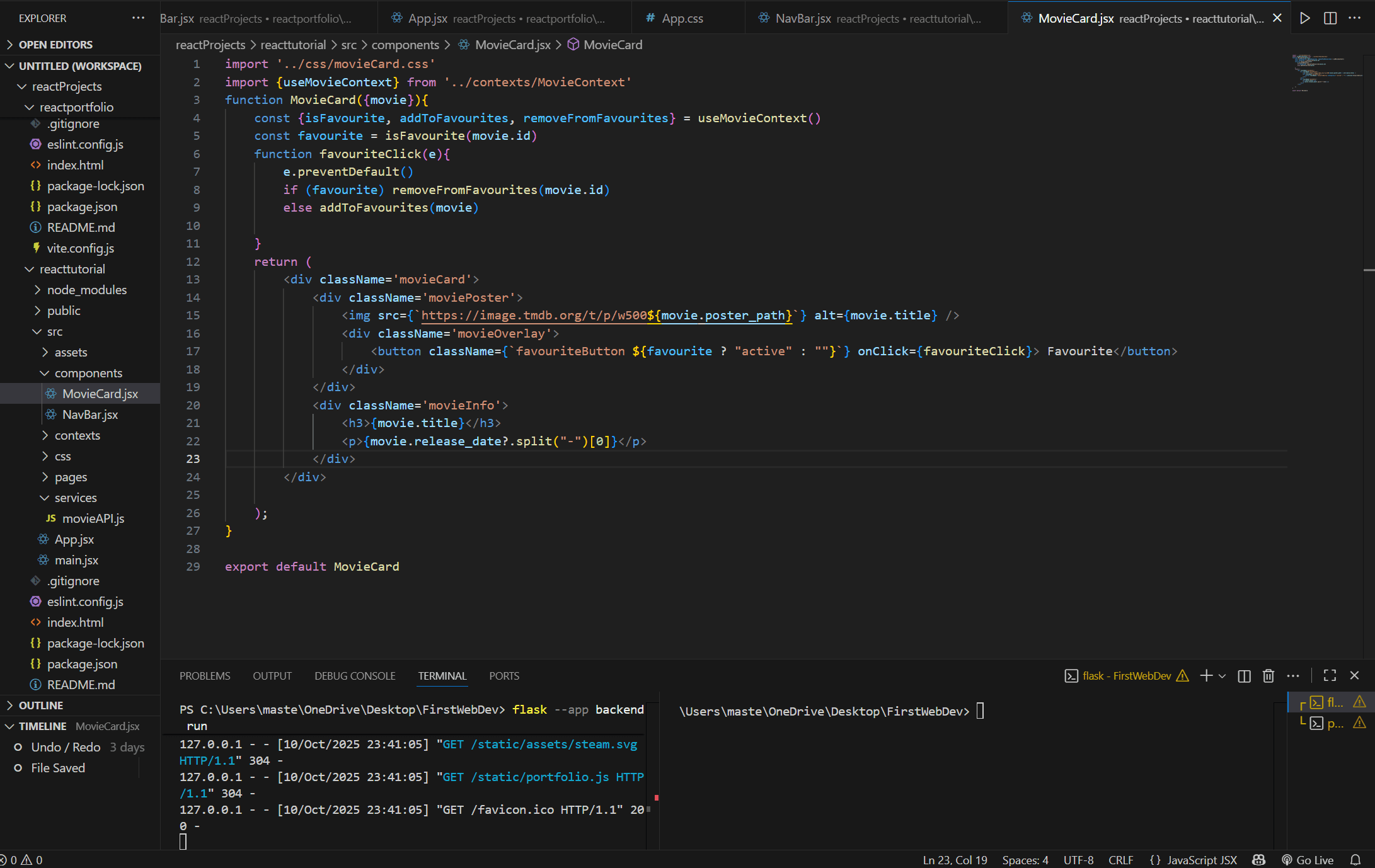Open the NavBar.jsx editor tab
Viewport: 1375px width, 868px height.
click(876, 18)
